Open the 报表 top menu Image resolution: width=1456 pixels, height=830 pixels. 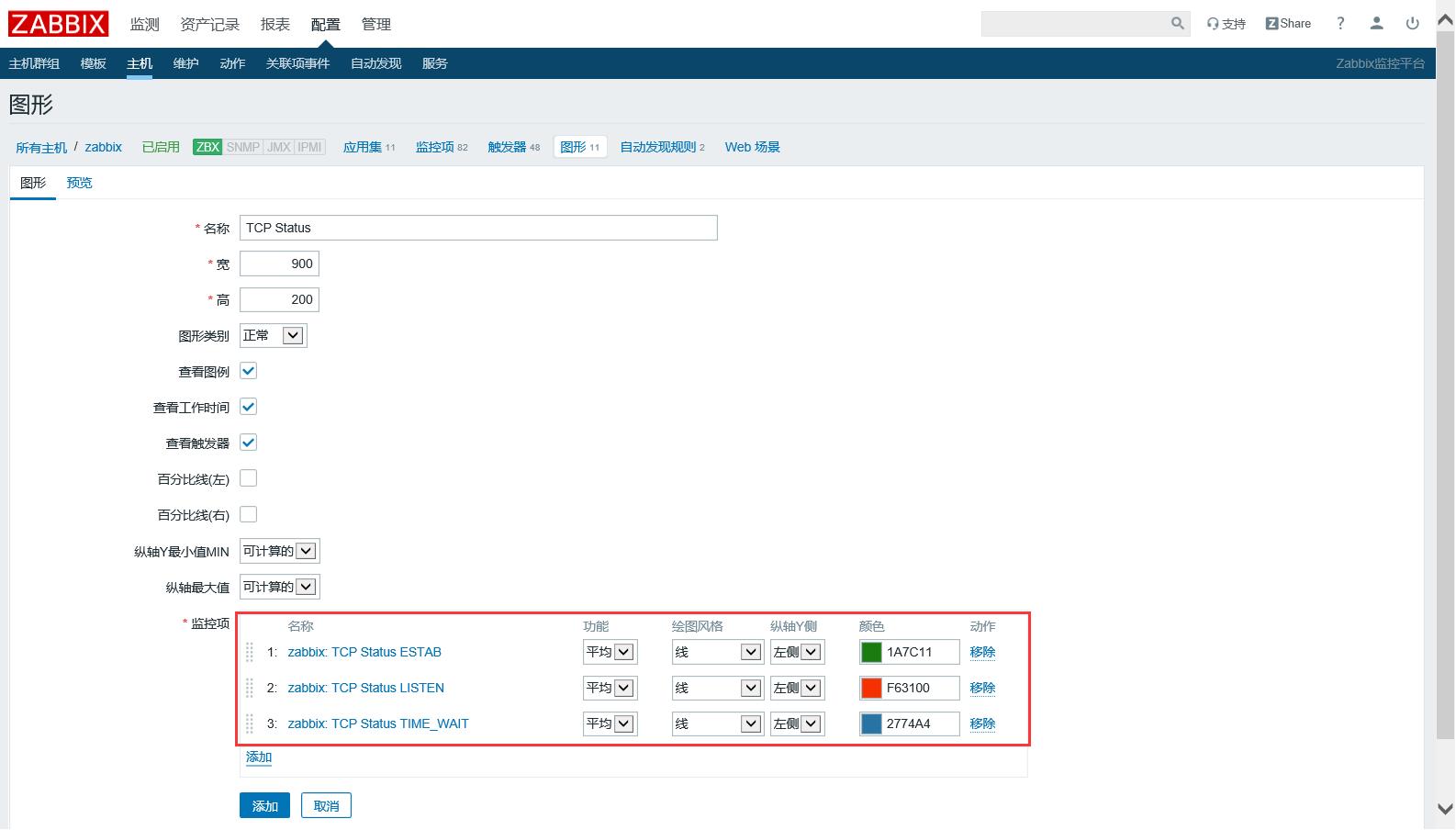click(x=274, y=25)
